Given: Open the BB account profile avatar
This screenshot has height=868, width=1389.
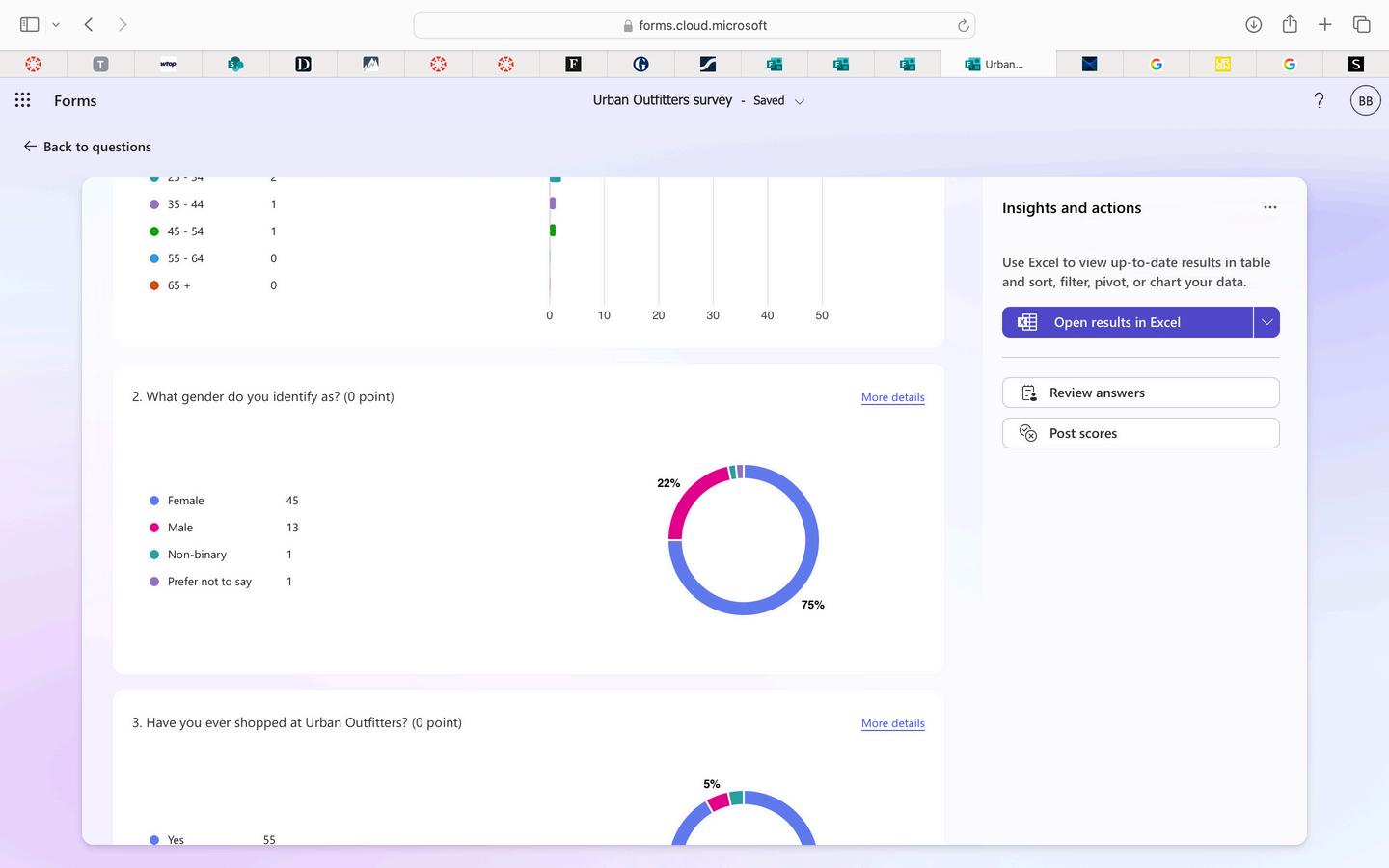Looking at the screenshot, I should 1365,100.
